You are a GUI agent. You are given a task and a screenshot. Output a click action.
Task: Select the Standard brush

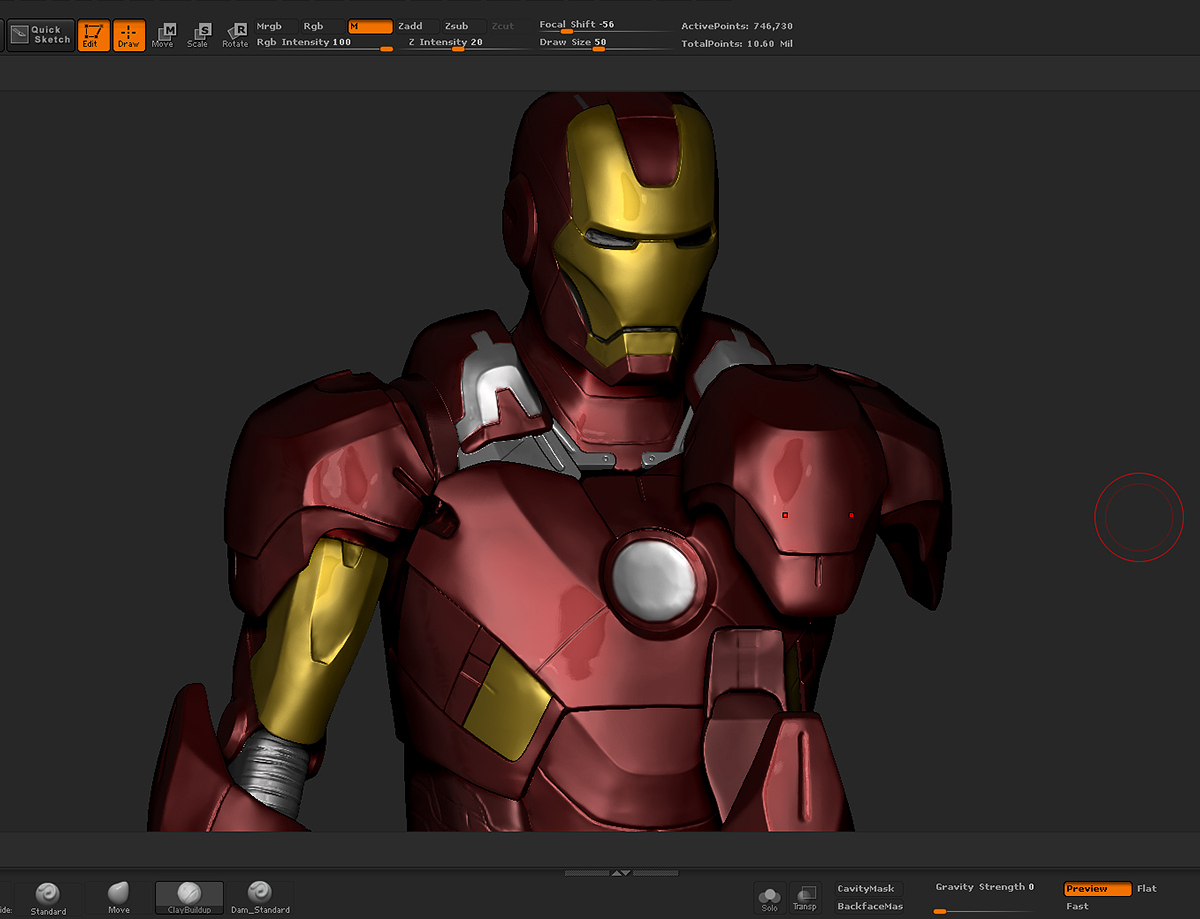click(48, 899)
